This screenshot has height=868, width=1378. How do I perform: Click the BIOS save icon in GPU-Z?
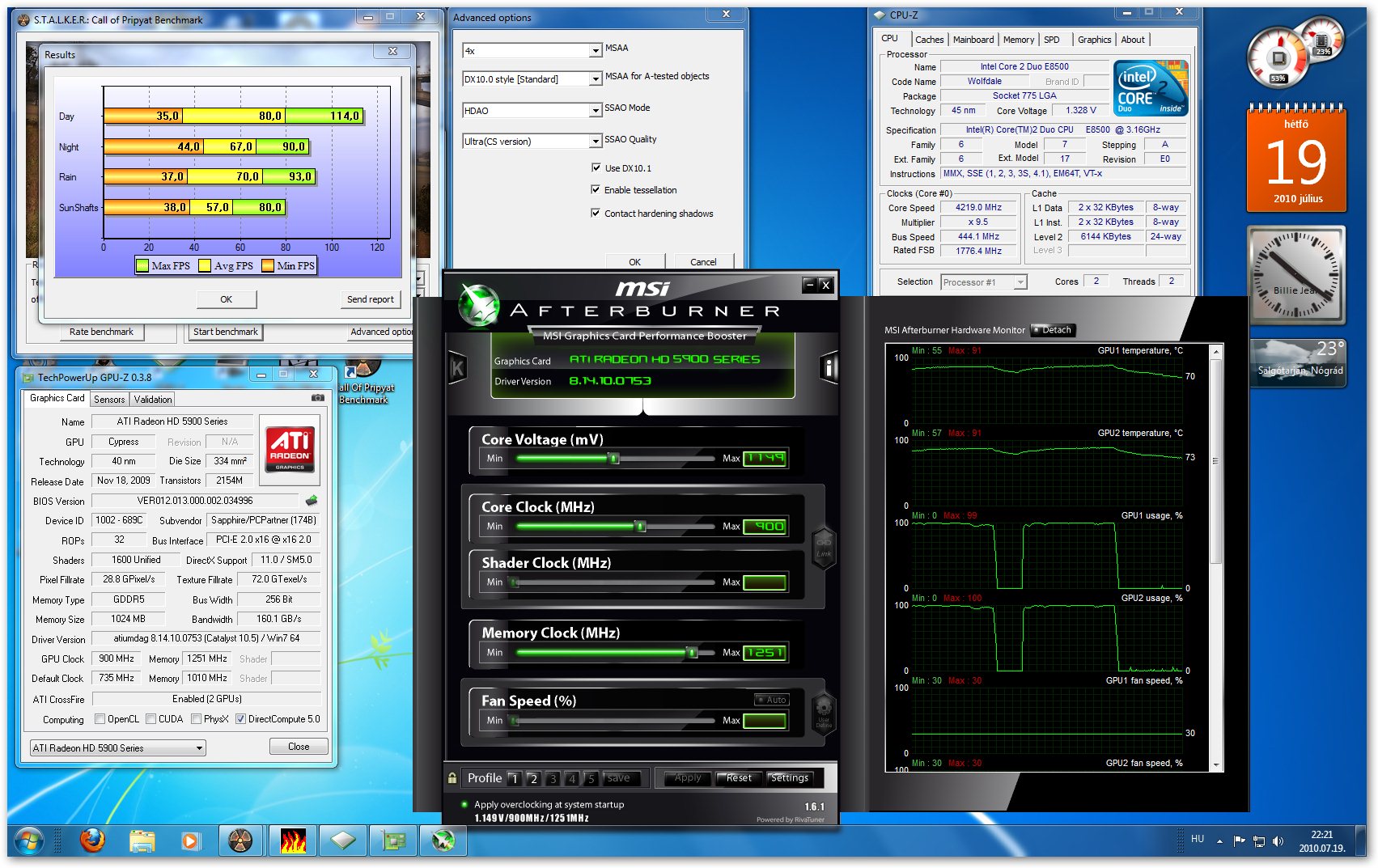312,500
